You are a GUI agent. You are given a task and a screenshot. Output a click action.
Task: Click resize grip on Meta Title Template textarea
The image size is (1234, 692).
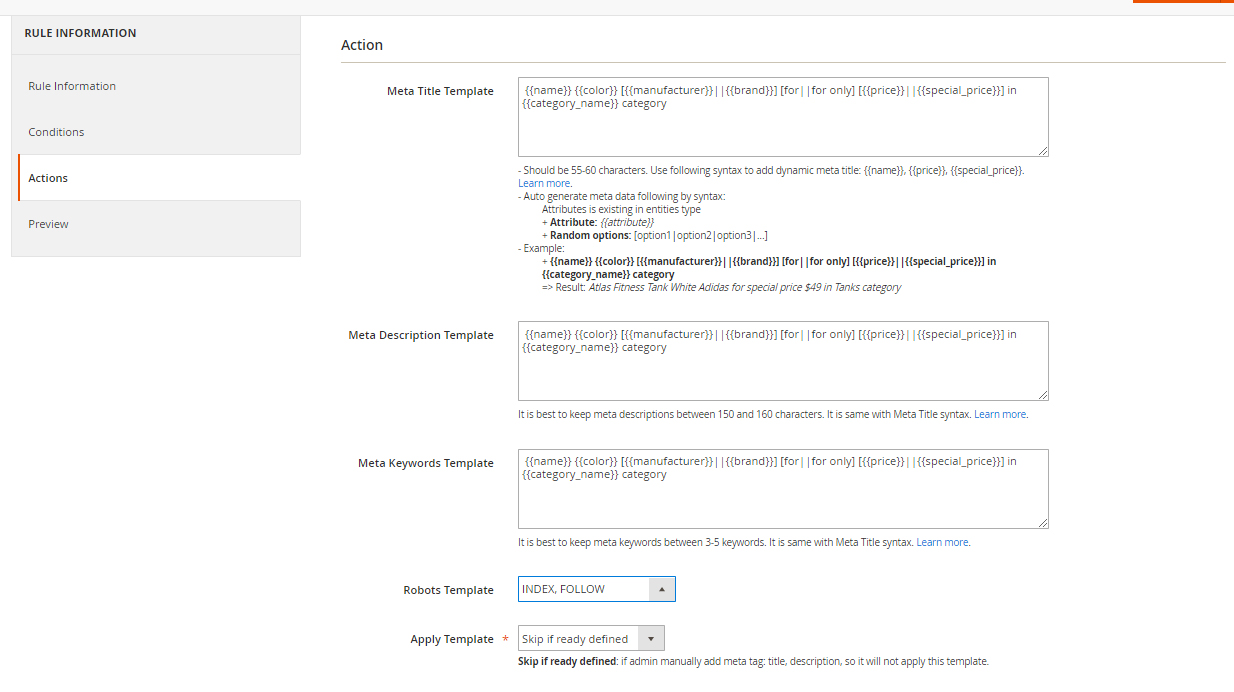click(x=1043, y=152)
